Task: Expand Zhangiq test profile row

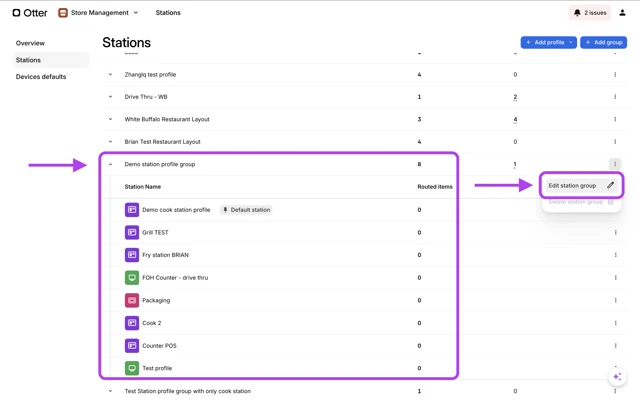Action: [110, 75]
